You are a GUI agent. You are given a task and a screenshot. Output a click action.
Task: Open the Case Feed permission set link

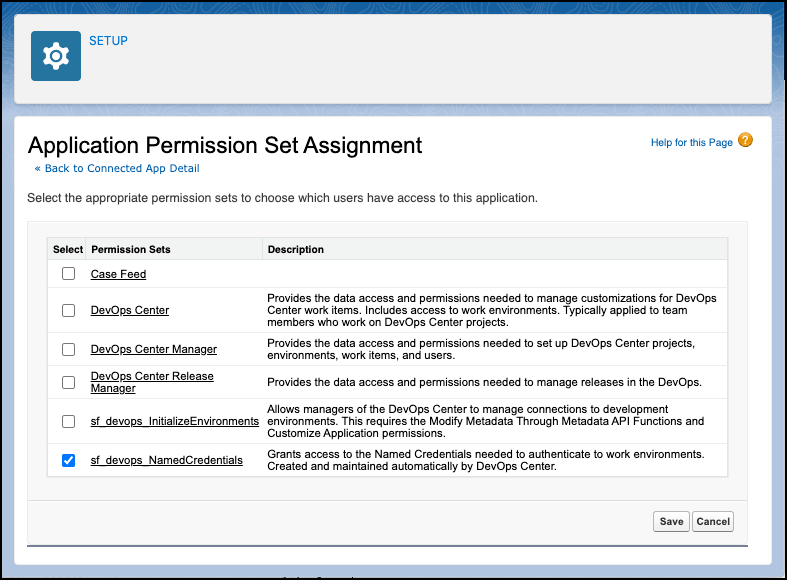click(x=118, y=274)
